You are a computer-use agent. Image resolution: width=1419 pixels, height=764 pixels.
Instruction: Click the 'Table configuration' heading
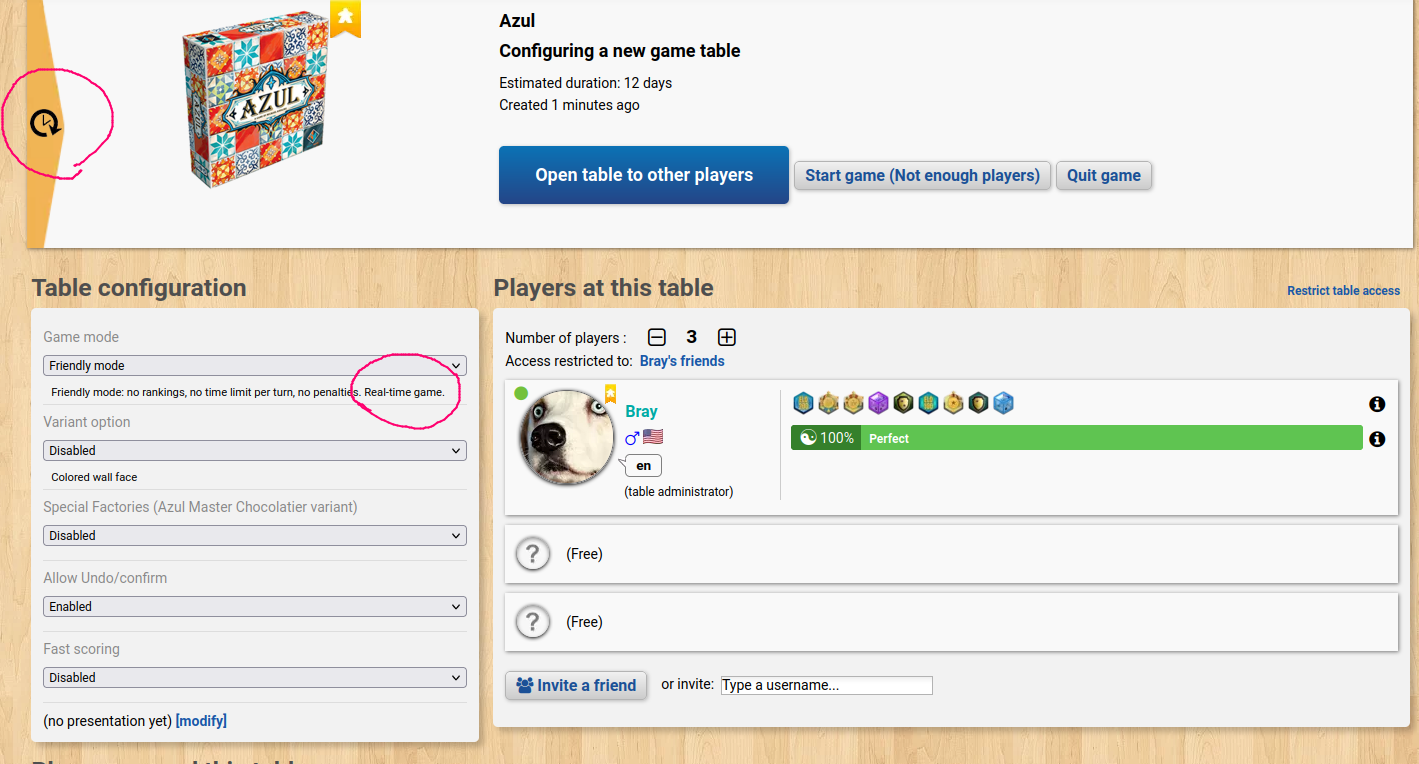(x=139, y=288)
